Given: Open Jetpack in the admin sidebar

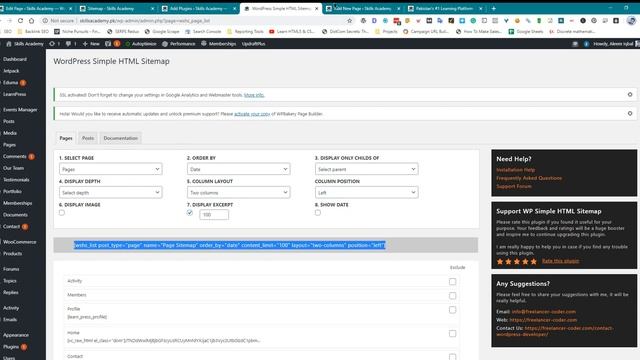Looking at the screenshot, I should tap(11, 71).
